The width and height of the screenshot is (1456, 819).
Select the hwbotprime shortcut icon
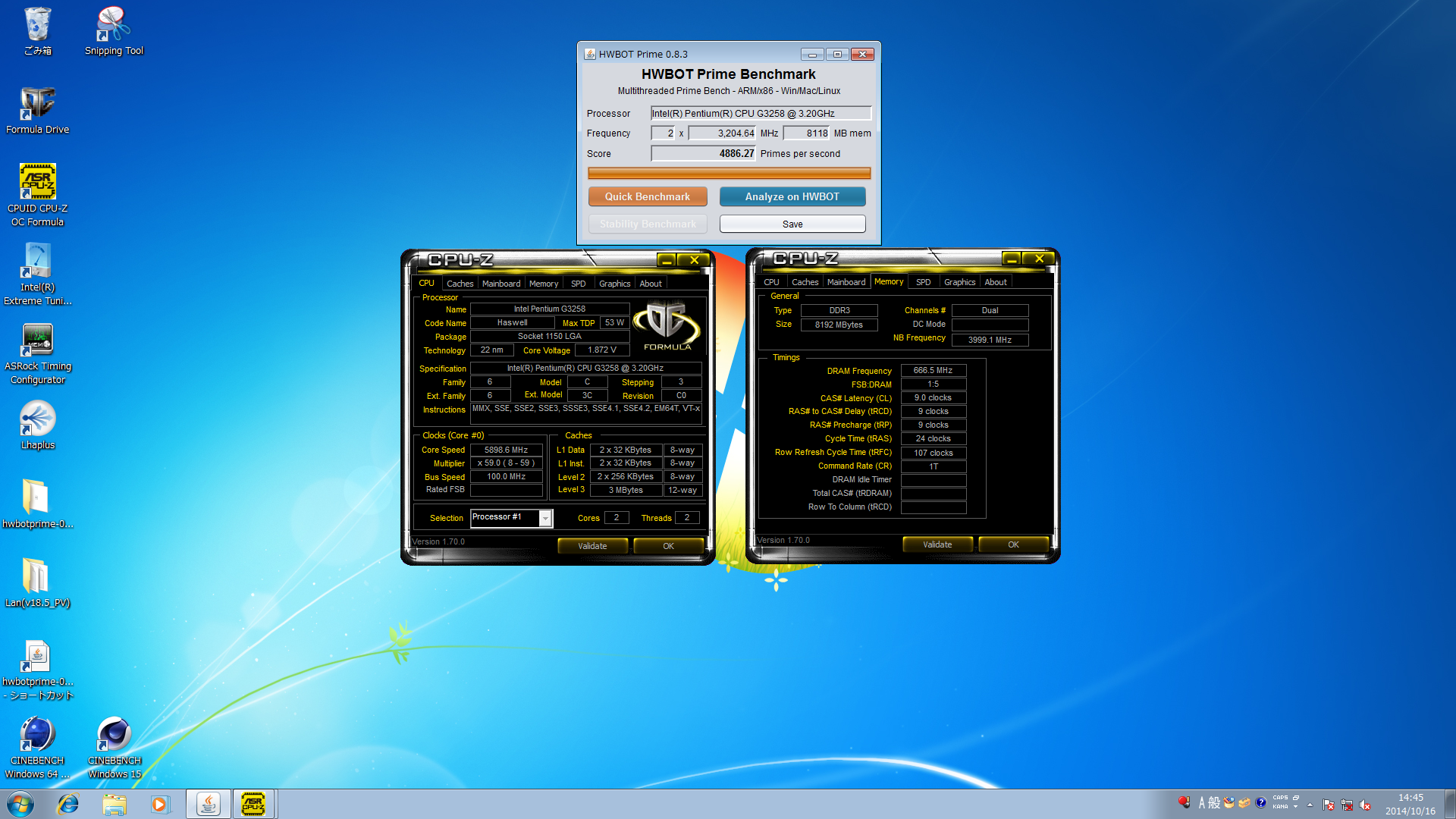pos(37,670)
